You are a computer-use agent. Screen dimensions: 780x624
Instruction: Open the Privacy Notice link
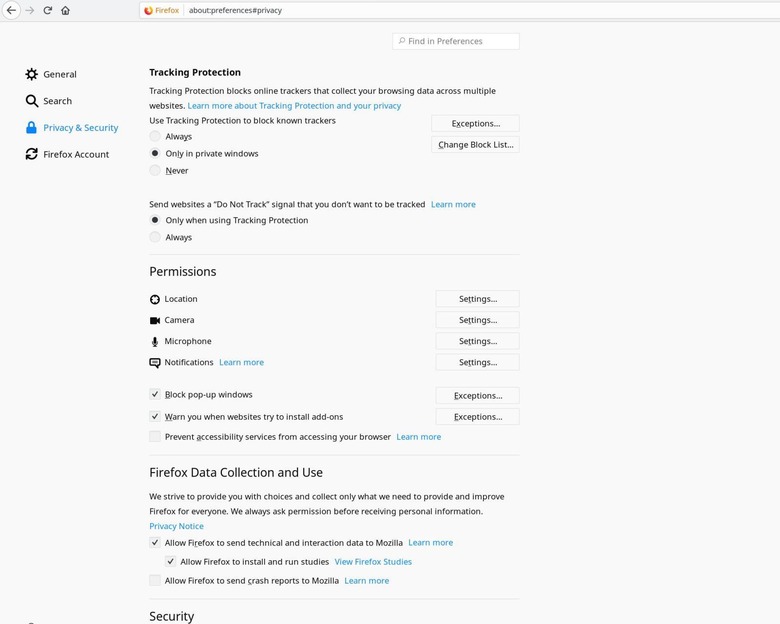[176, 526]
